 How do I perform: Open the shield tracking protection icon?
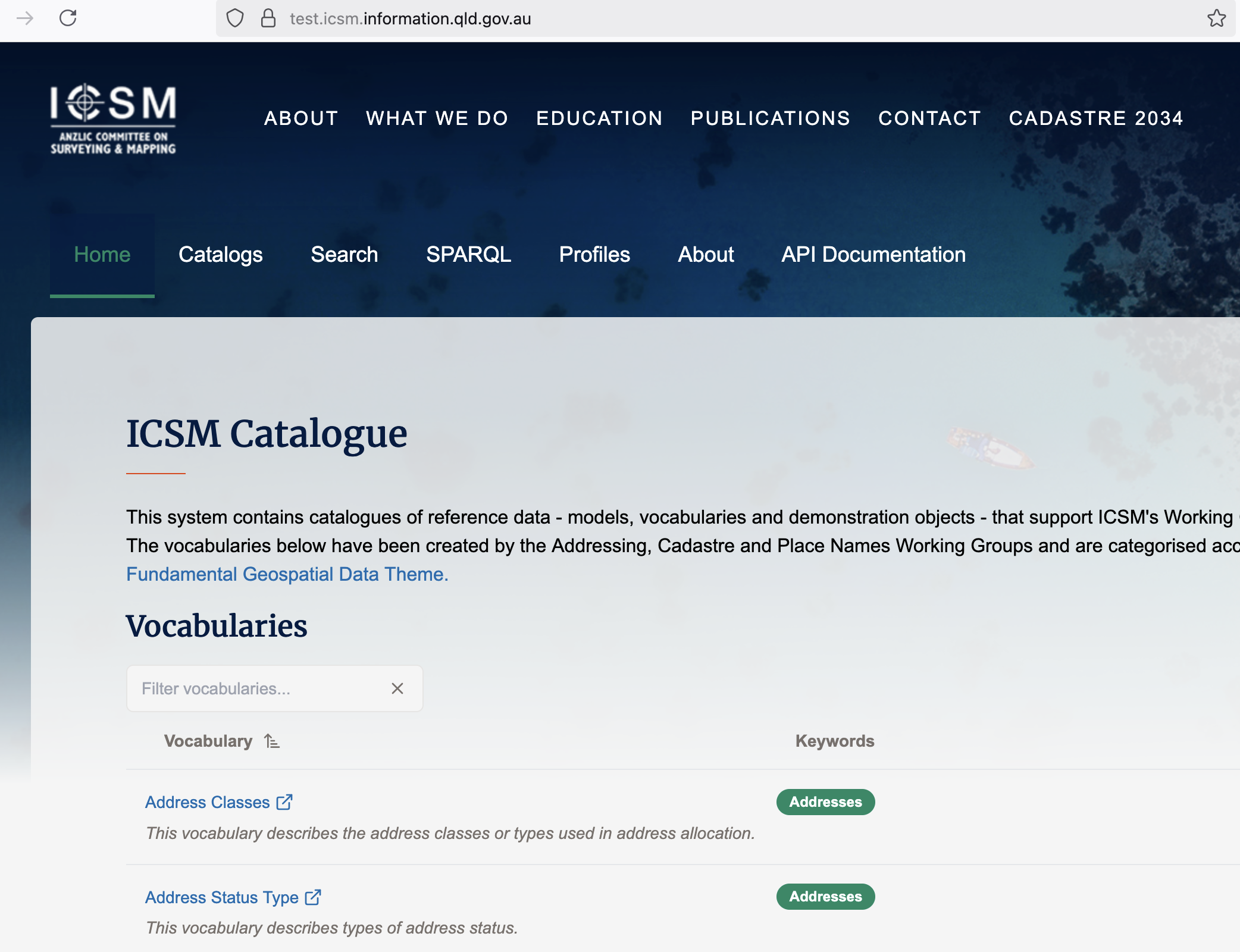235,18
